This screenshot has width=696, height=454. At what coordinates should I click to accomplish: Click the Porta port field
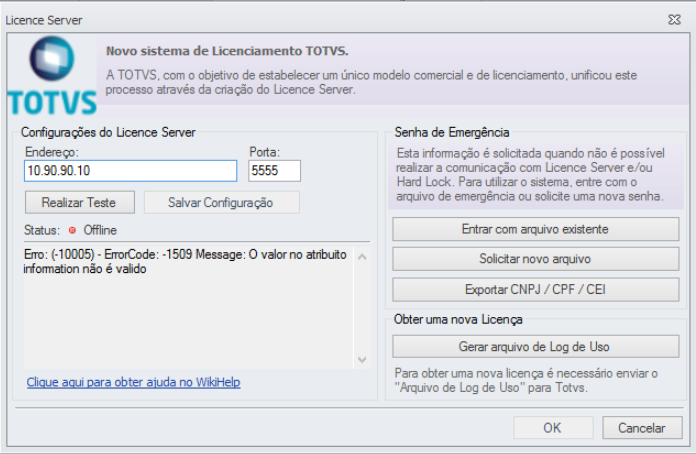point(274,171)
